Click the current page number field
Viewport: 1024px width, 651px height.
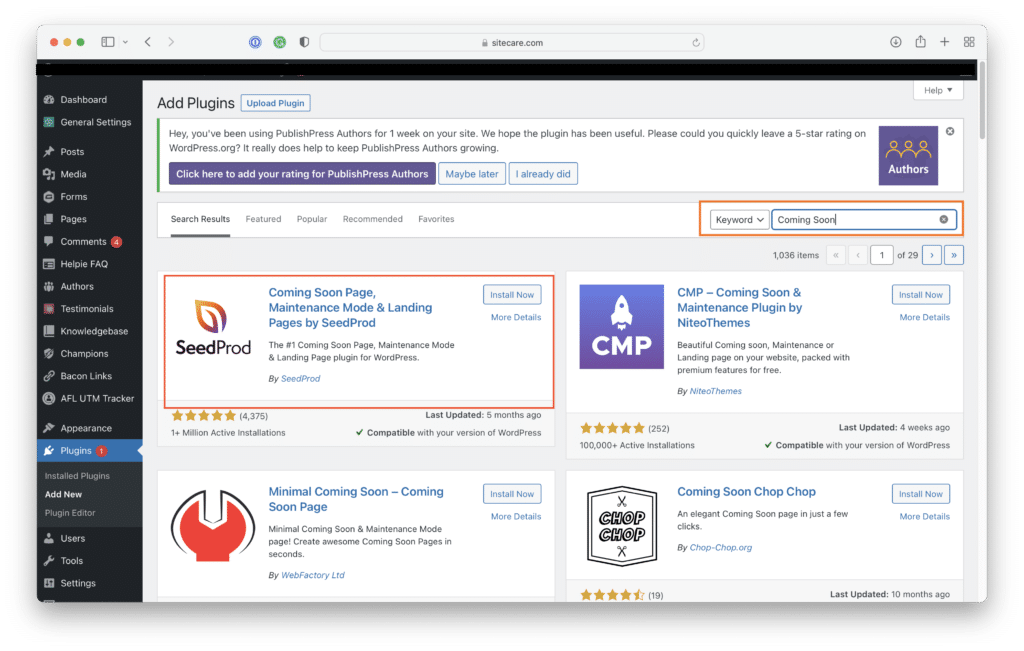pyautogui.click(x=882, y=255)
